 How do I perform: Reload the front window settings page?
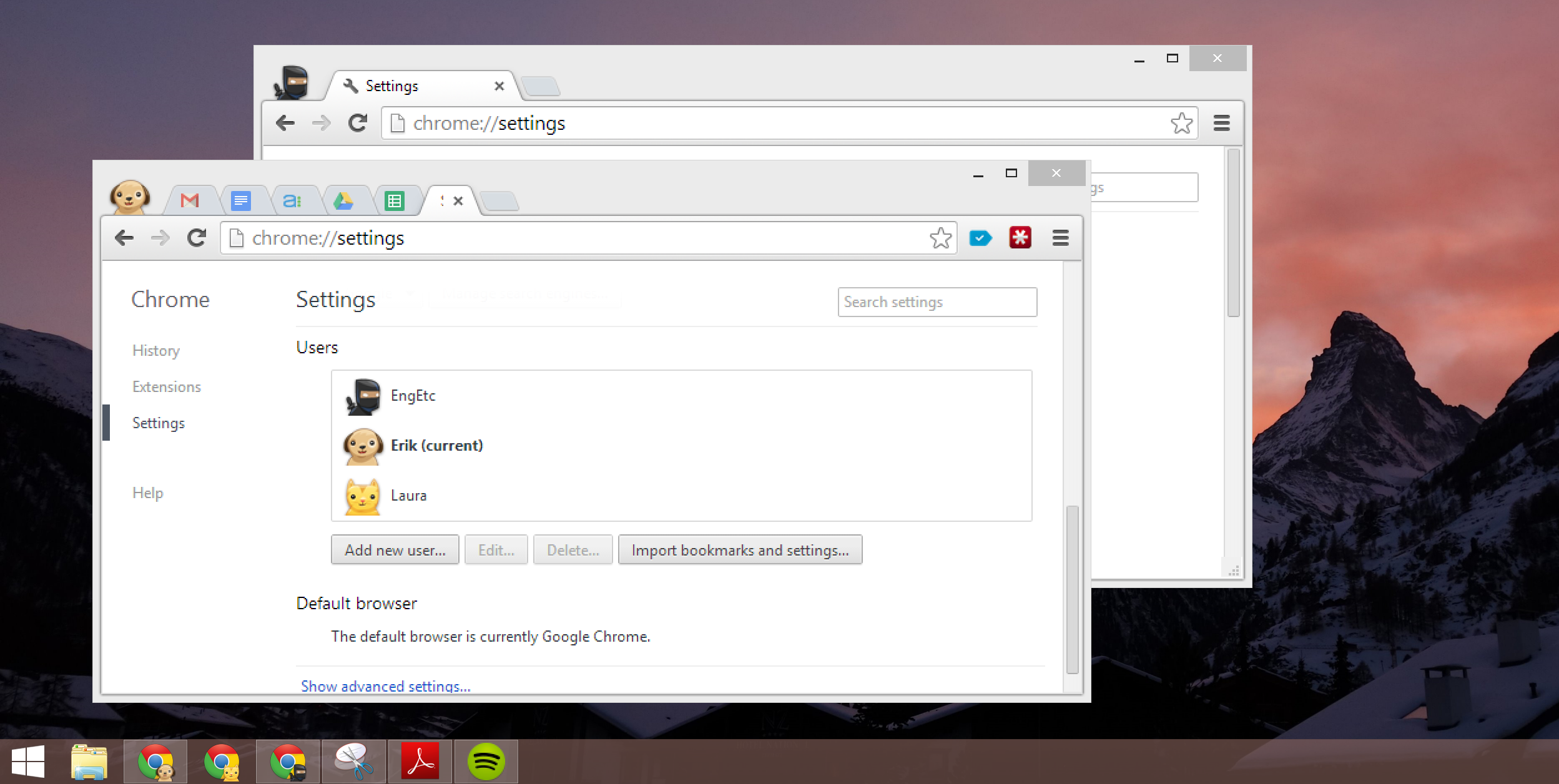[x=197, y=238]
